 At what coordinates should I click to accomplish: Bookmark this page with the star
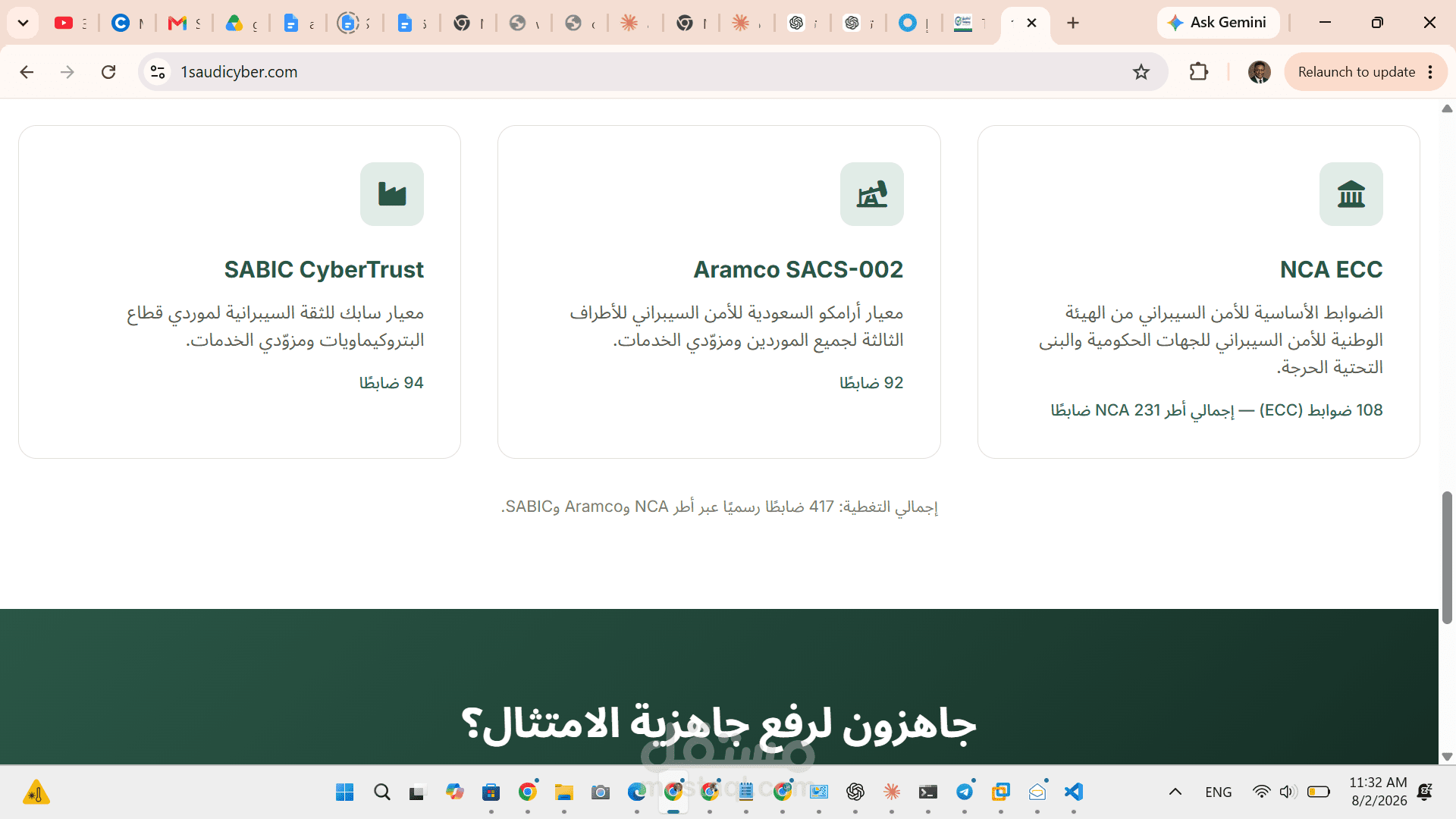pyautogui.click(x=1141, y=72)
